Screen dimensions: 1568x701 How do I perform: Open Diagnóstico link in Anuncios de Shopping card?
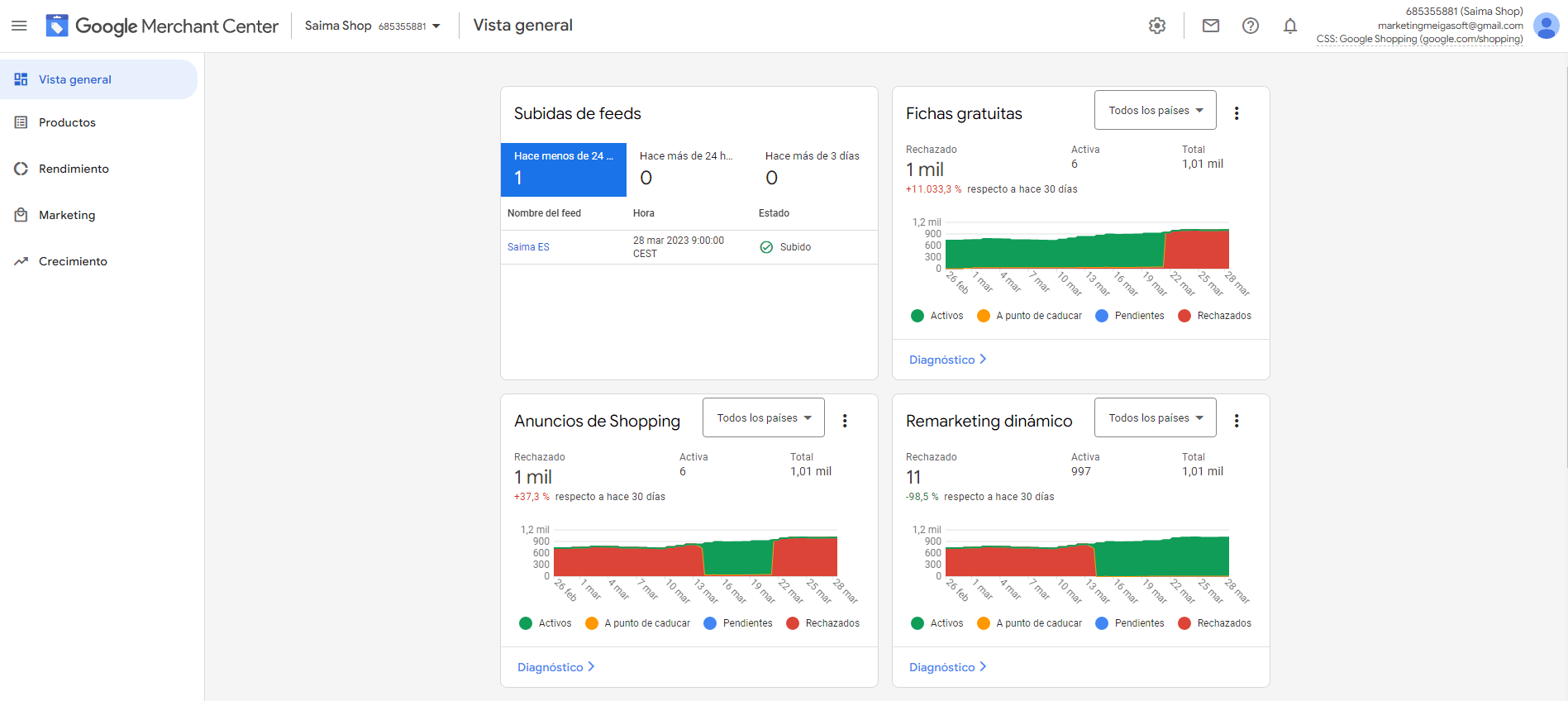555,667
